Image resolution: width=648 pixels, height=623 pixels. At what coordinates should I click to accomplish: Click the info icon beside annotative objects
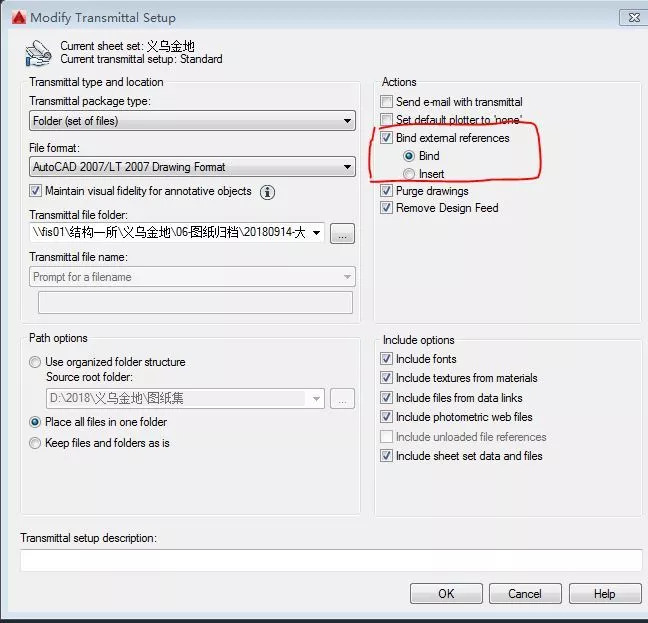point(267,192)
